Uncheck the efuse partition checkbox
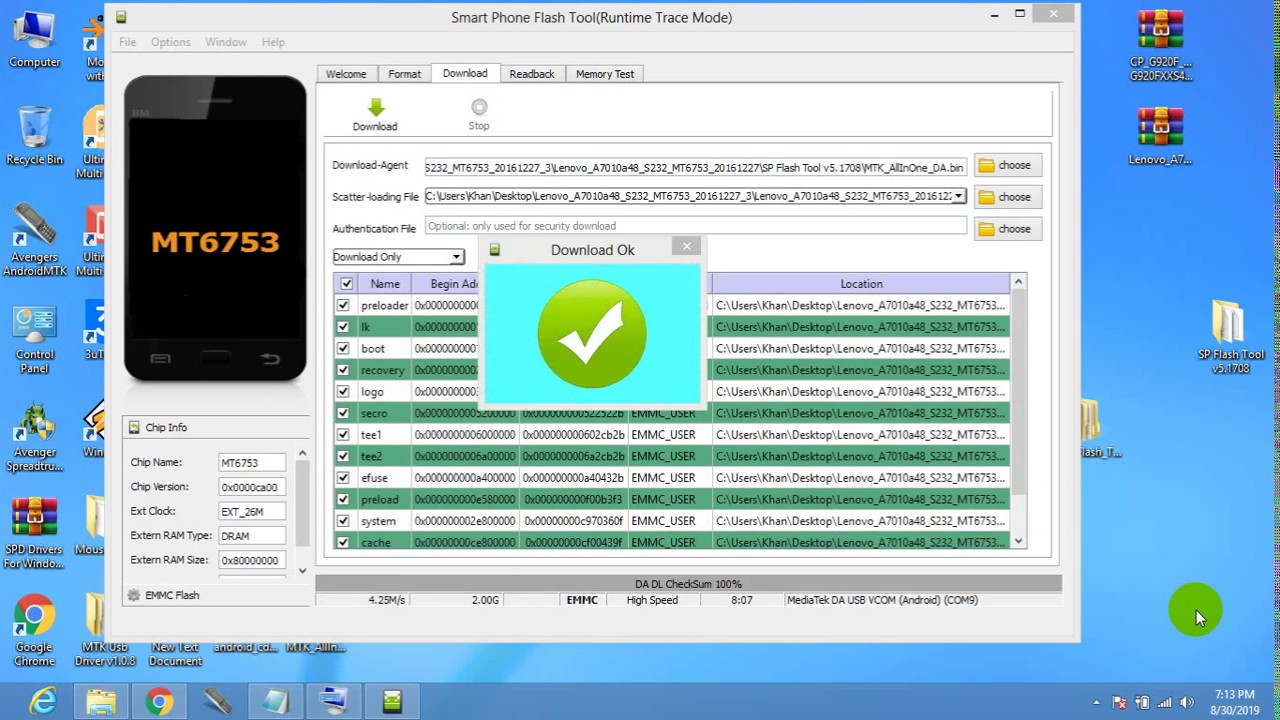 [344, 478]
